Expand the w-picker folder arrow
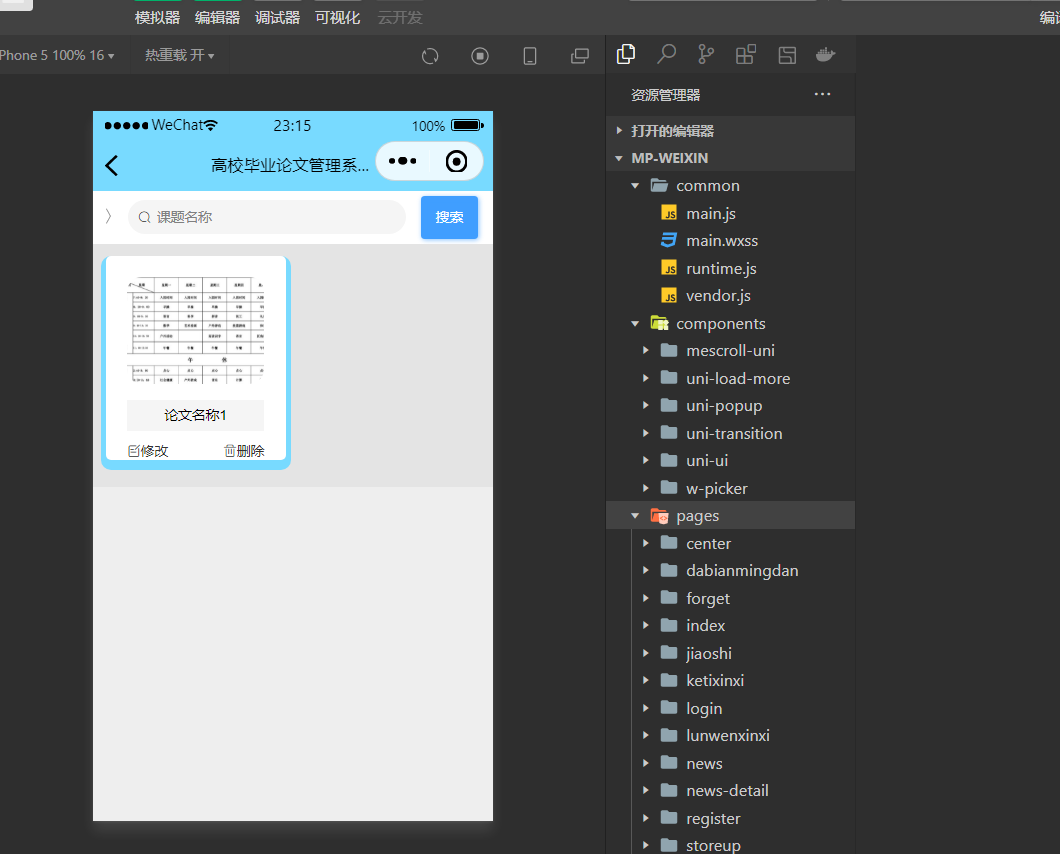The height and width of the screenshot is (854, 1060). pos(646,488)
